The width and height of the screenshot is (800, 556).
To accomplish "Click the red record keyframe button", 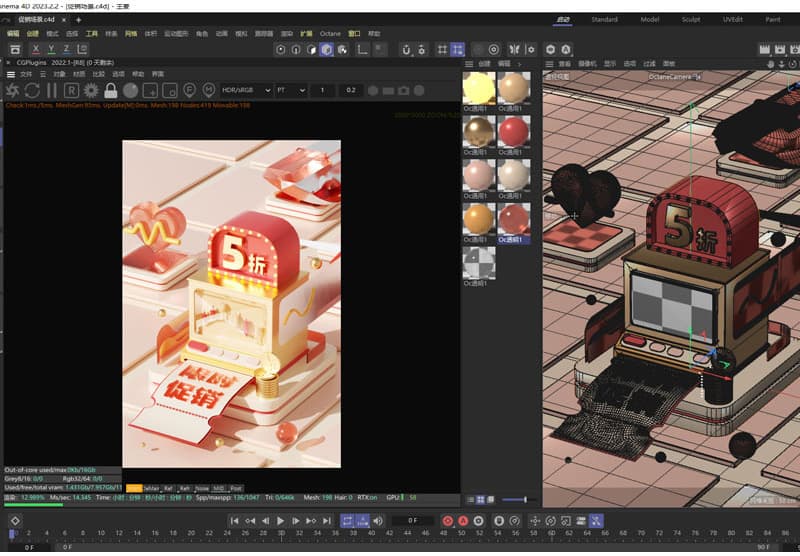I will 447,521.
